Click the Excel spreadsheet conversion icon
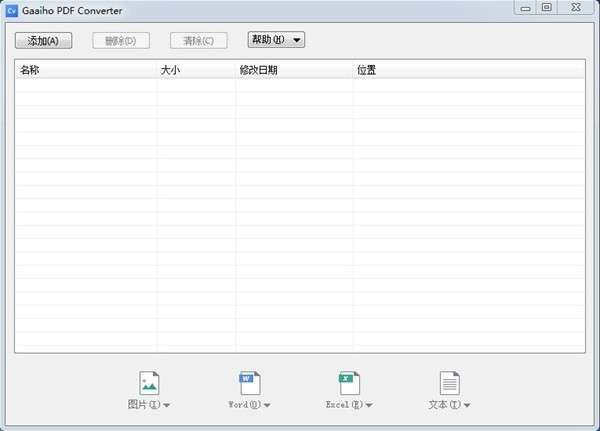 pyautogui.click(x=349, y=383)
